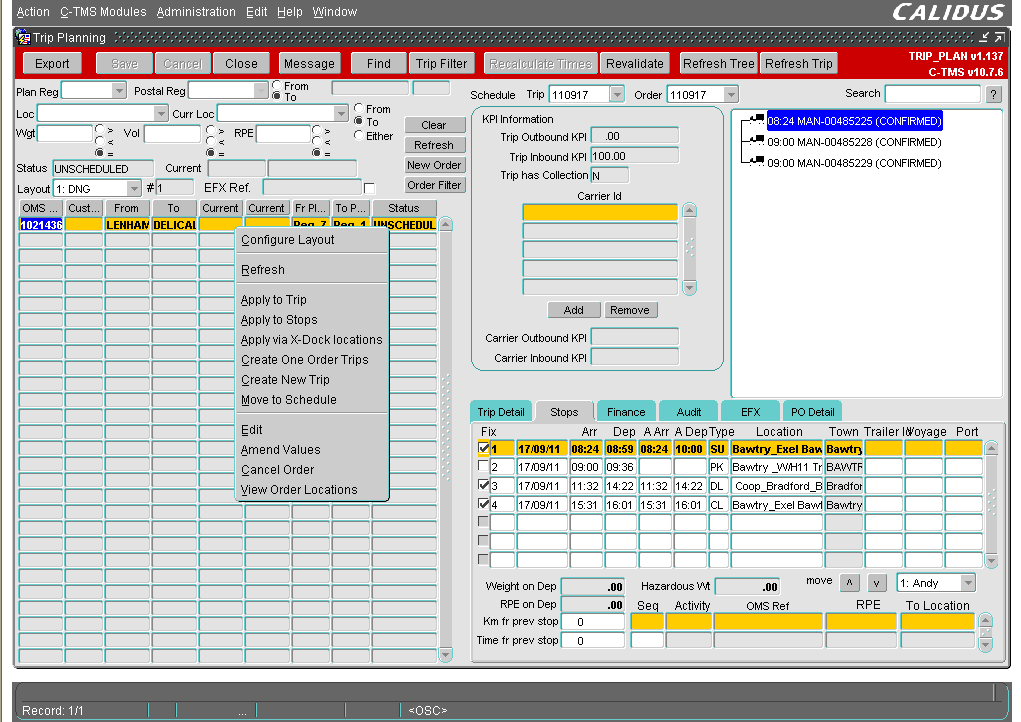This screenshot has height=722, width=1021.
Task: Tick the checkbox next to EFX Ref.
Action: (x=369, y=189)
